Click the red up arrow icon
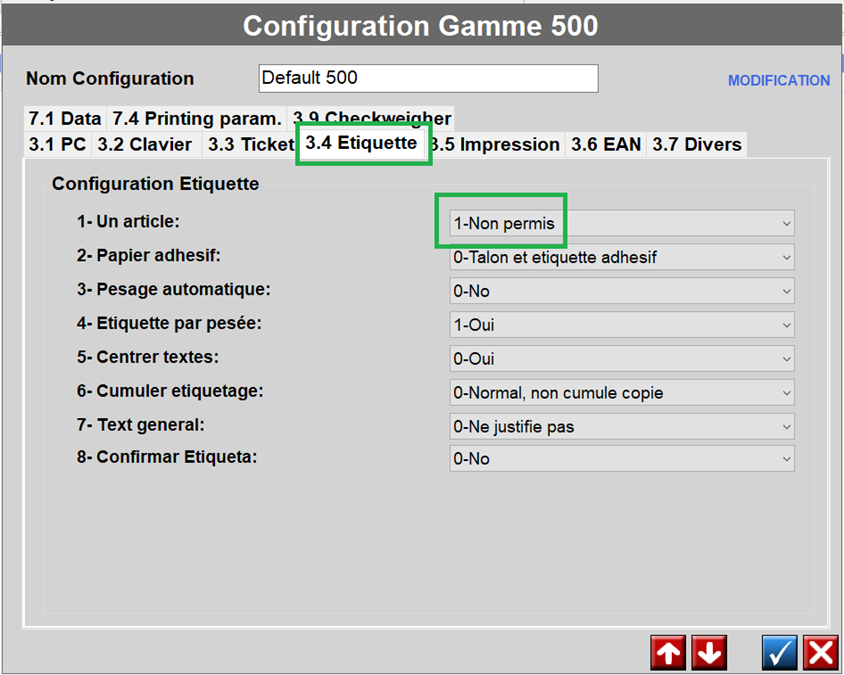This screenshot has height=675, width=844. (x=669, y=653)
